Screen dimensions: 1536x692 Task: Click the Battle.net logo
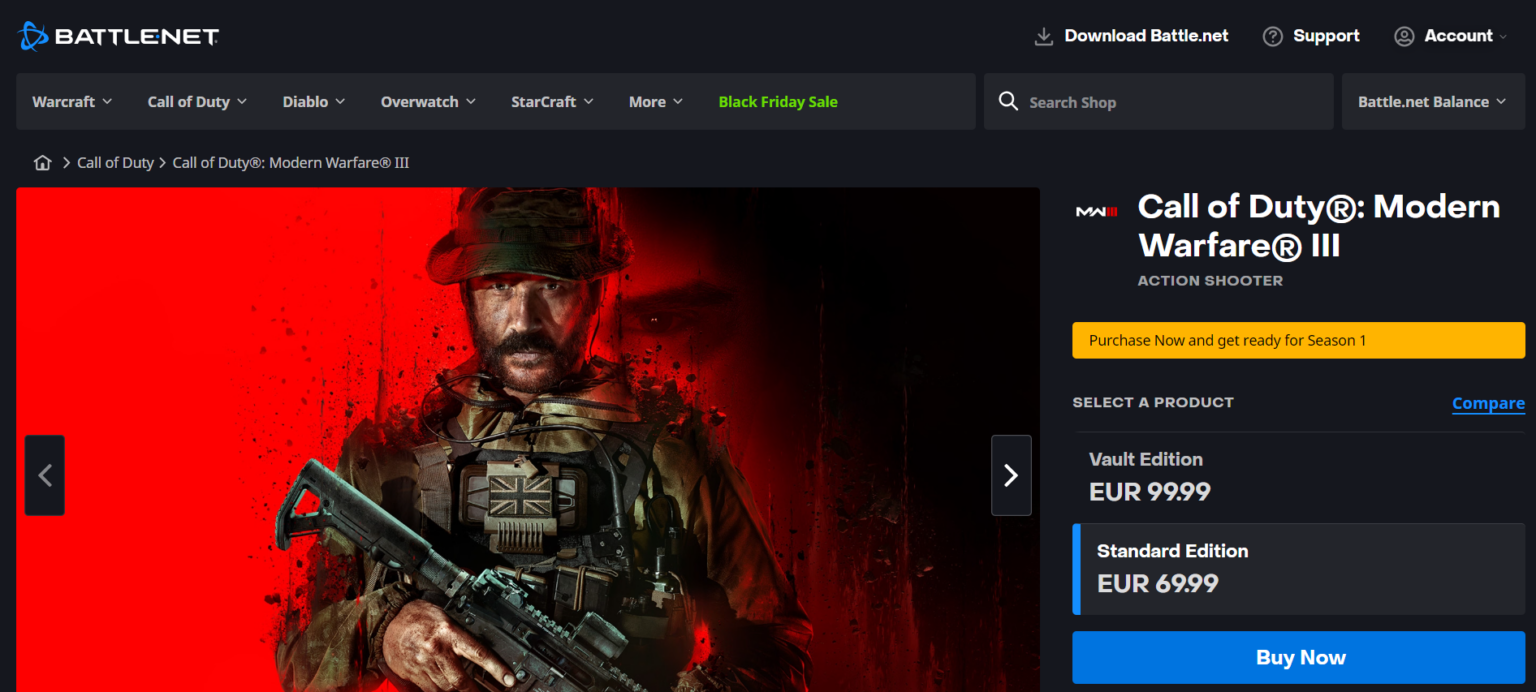coord(117,35)
